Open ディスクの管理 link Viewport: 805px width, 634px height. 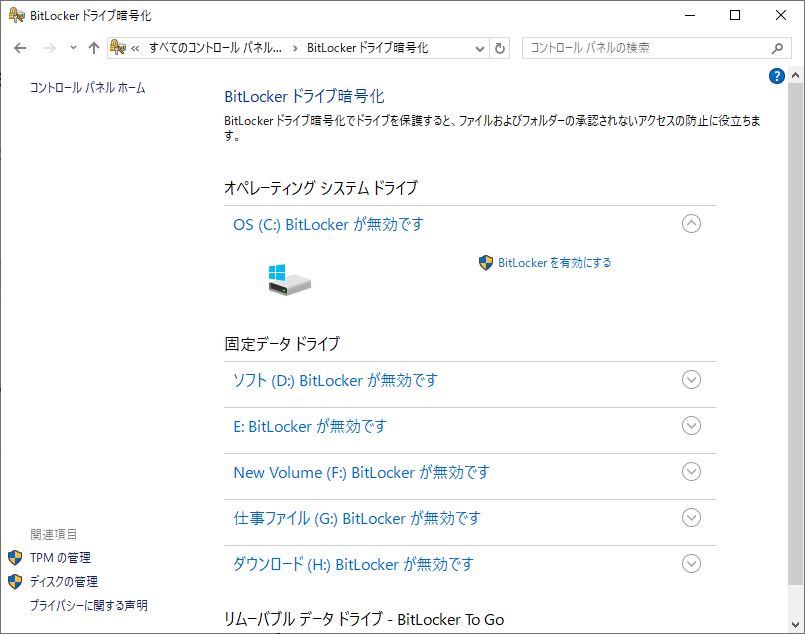[x=64, y=582]
